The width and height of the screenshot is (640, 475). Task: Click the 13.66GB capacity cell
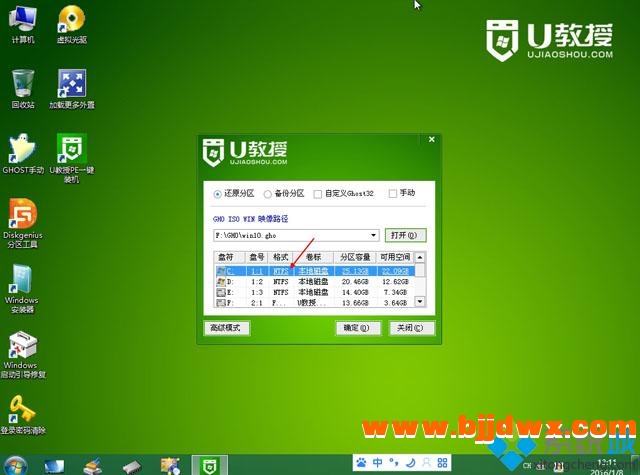coord(355,303)
